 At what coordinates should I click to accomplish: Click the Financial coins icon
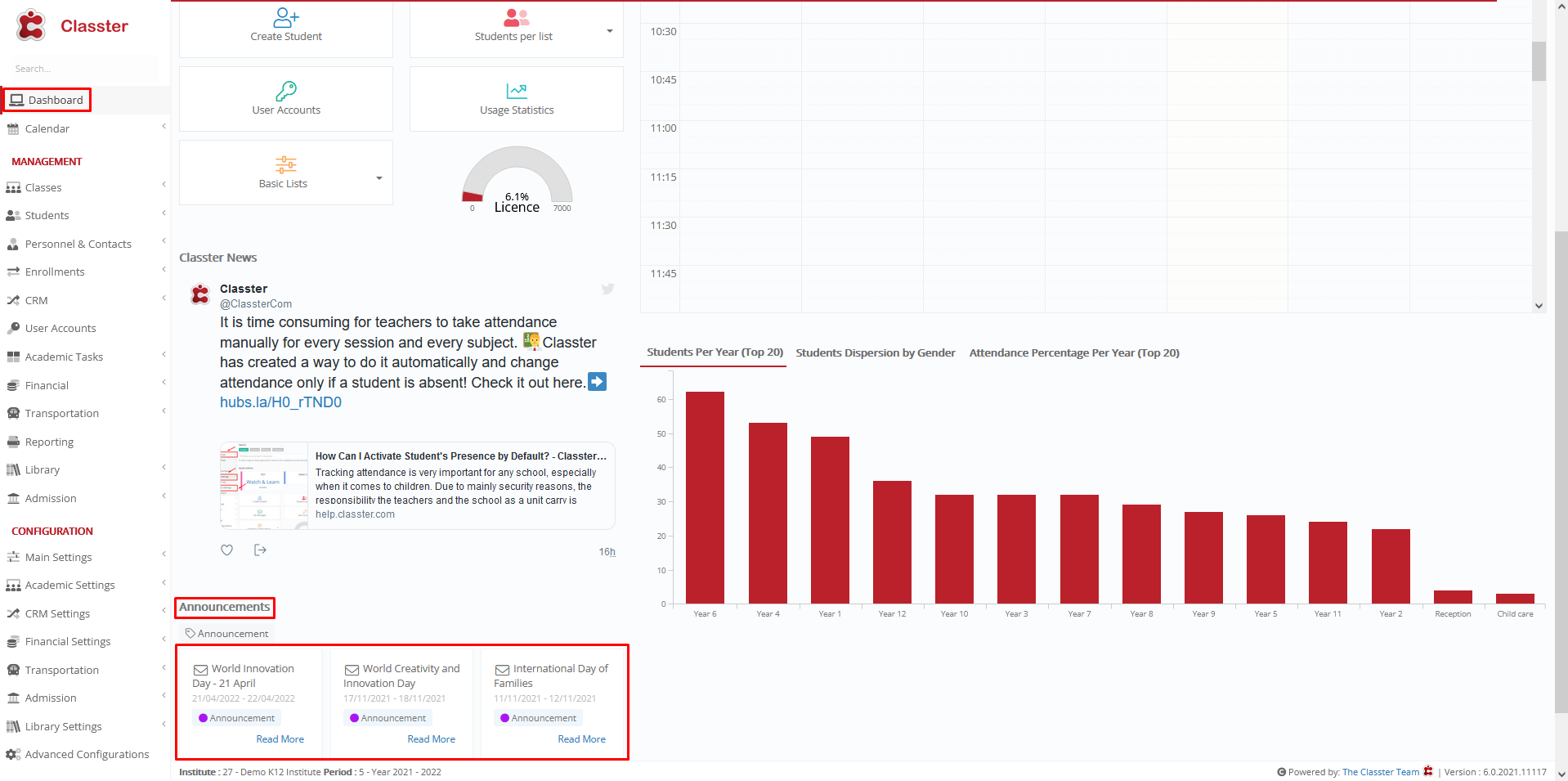coord(13,385)
